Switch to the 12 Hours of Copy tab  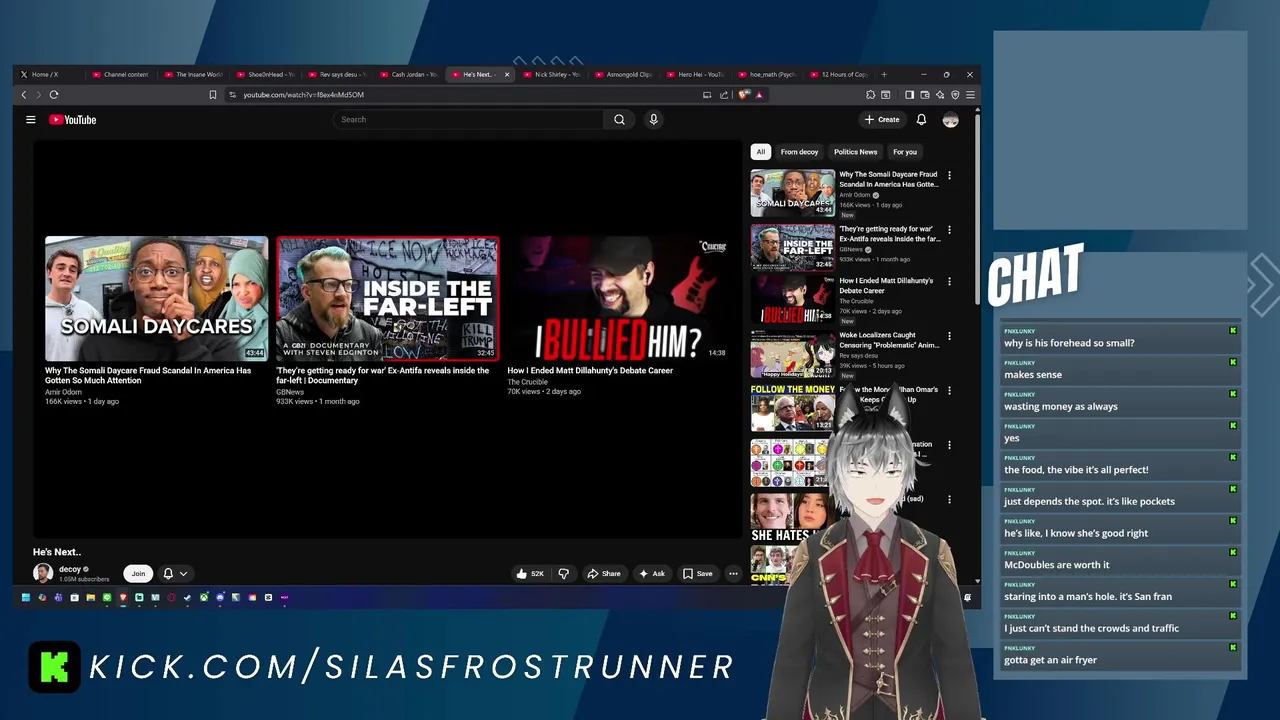coord(838,74)
